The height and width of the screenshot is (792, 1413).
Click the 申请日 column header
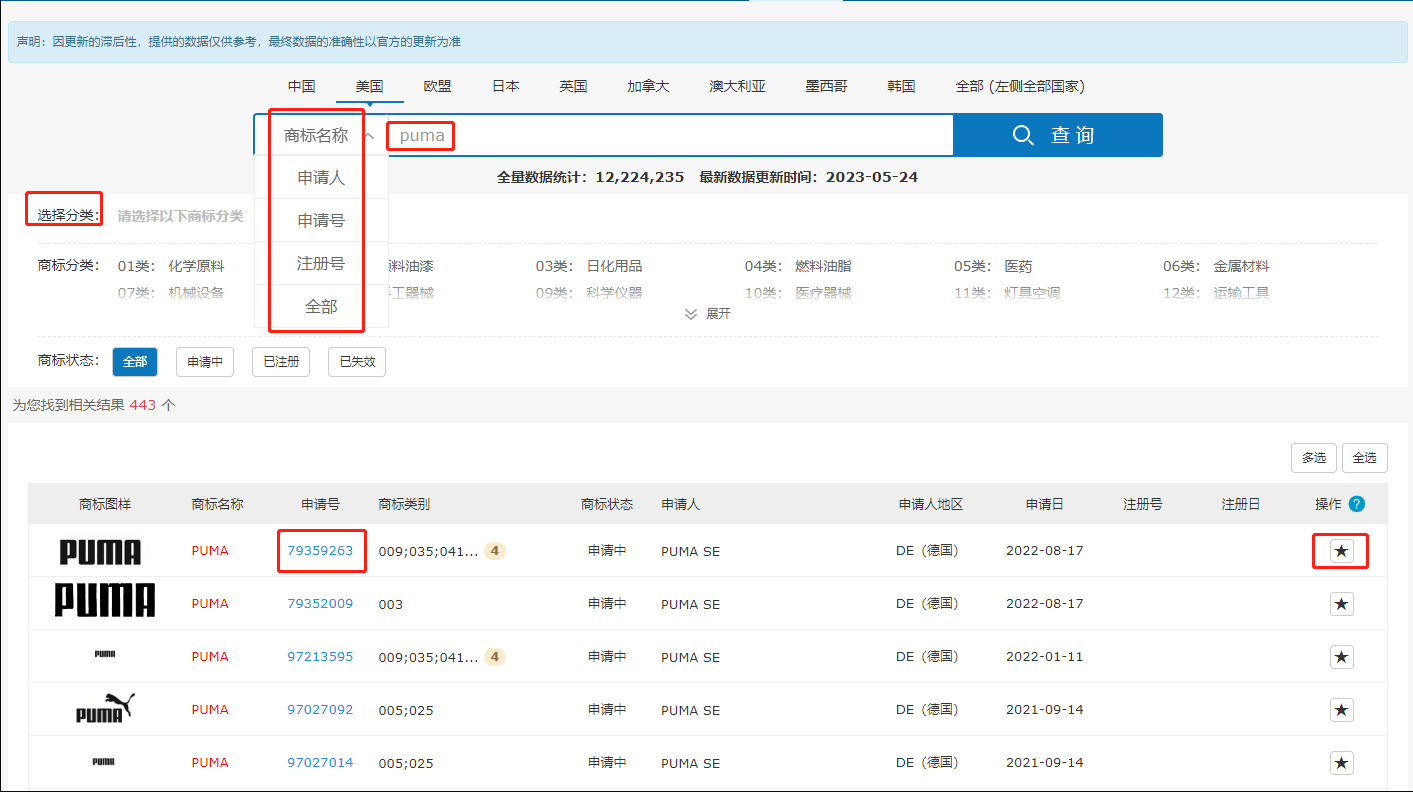[x=1044, y=504]
